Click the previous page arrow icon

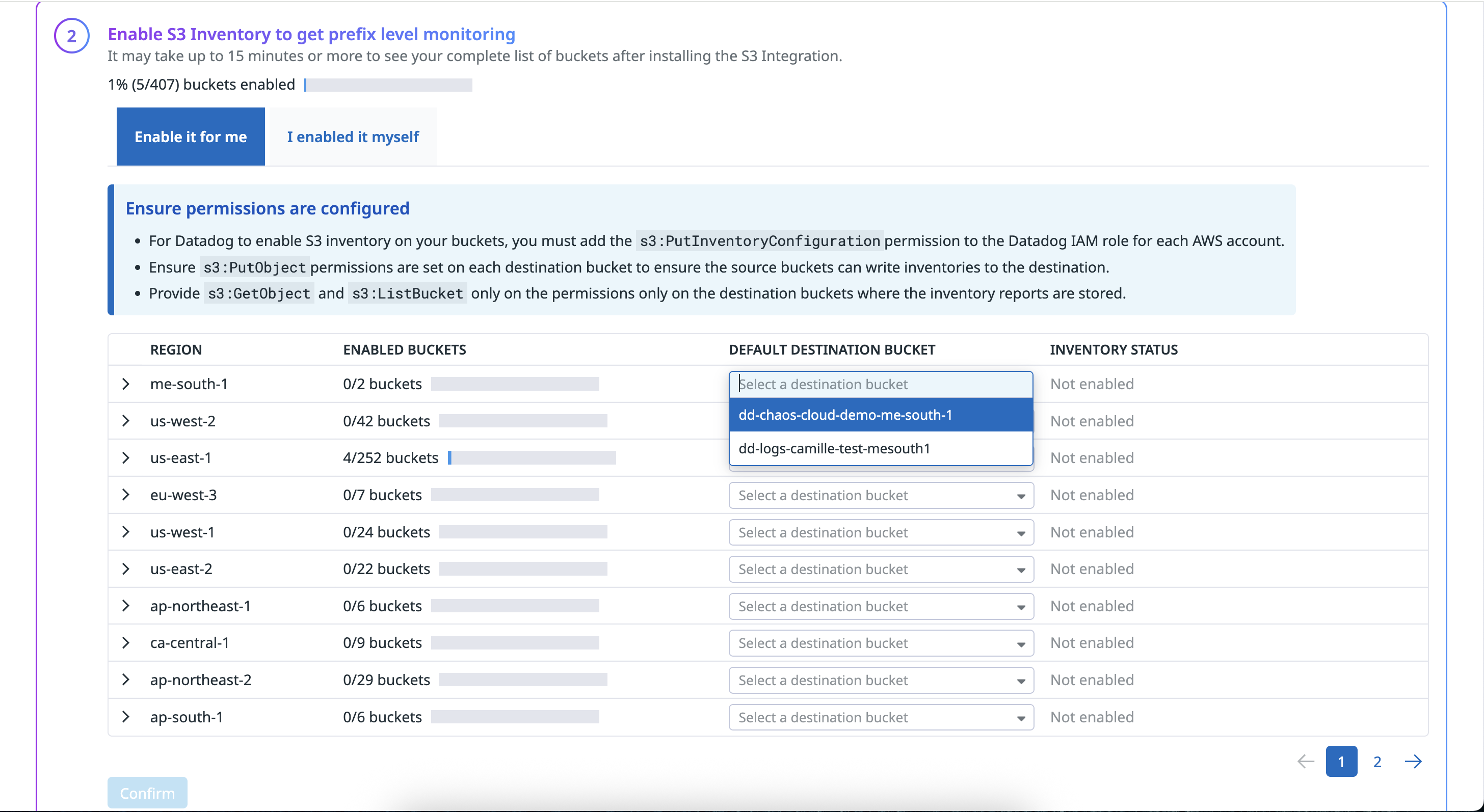pyautogui.click(x=1306, y=762)
